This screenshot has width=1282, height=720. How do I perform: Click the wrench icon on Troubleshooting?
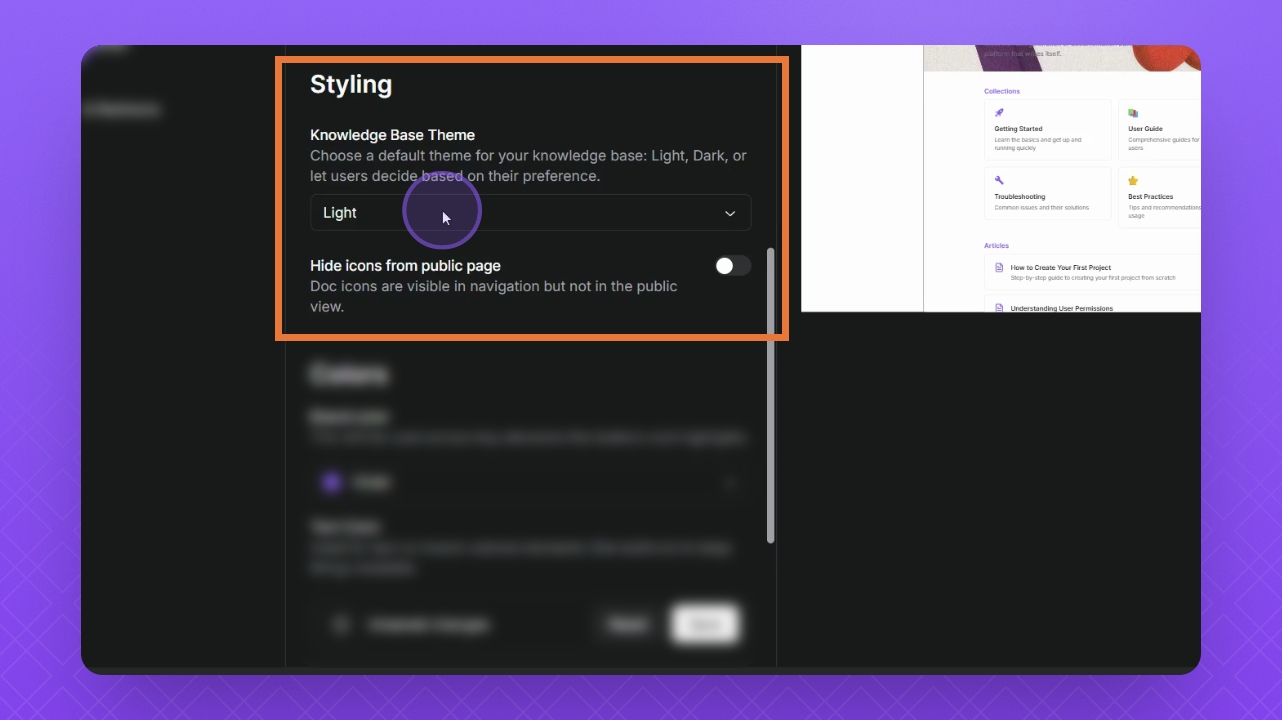[x=999, y=181]
